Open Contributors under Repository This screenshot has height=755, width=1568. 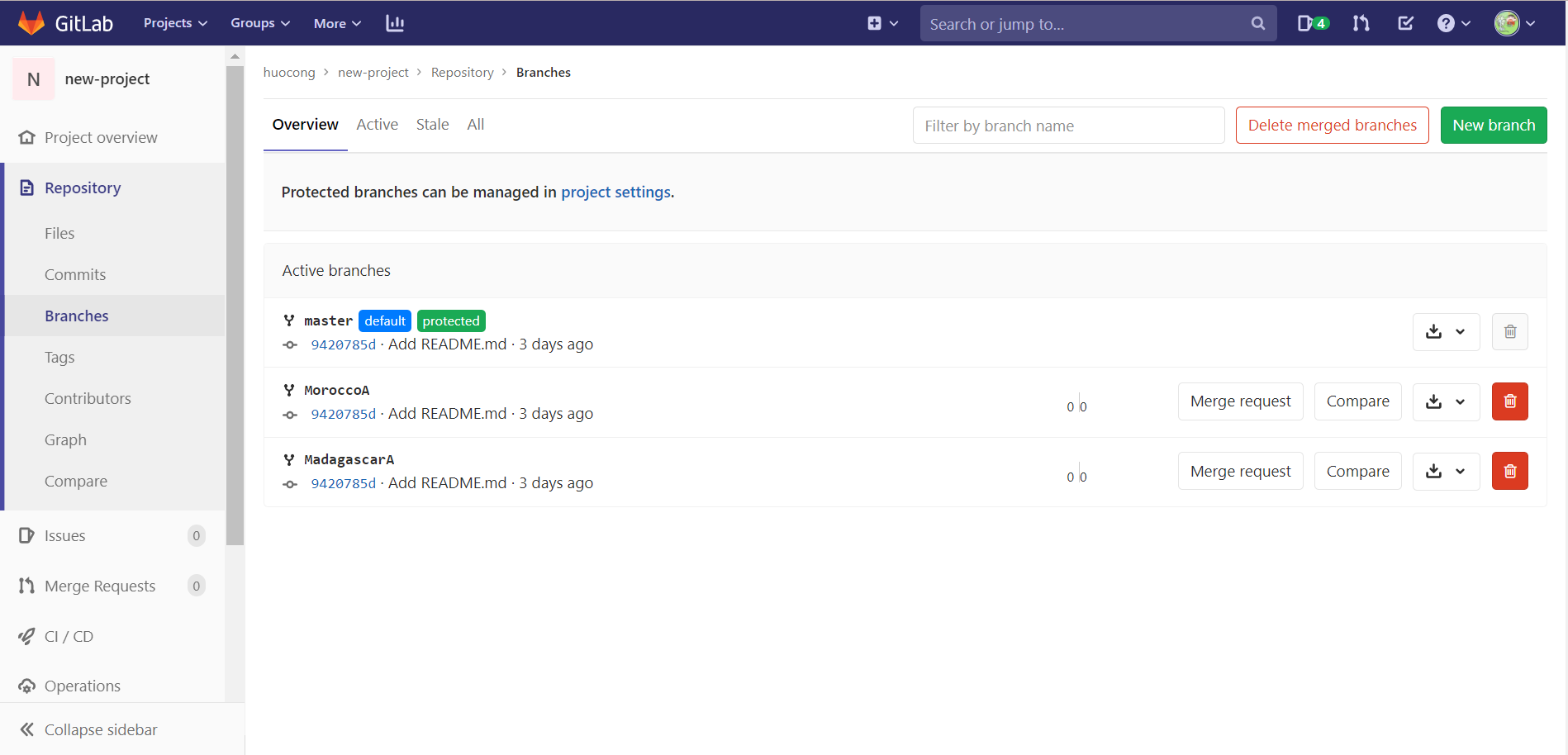click(88, 398)
